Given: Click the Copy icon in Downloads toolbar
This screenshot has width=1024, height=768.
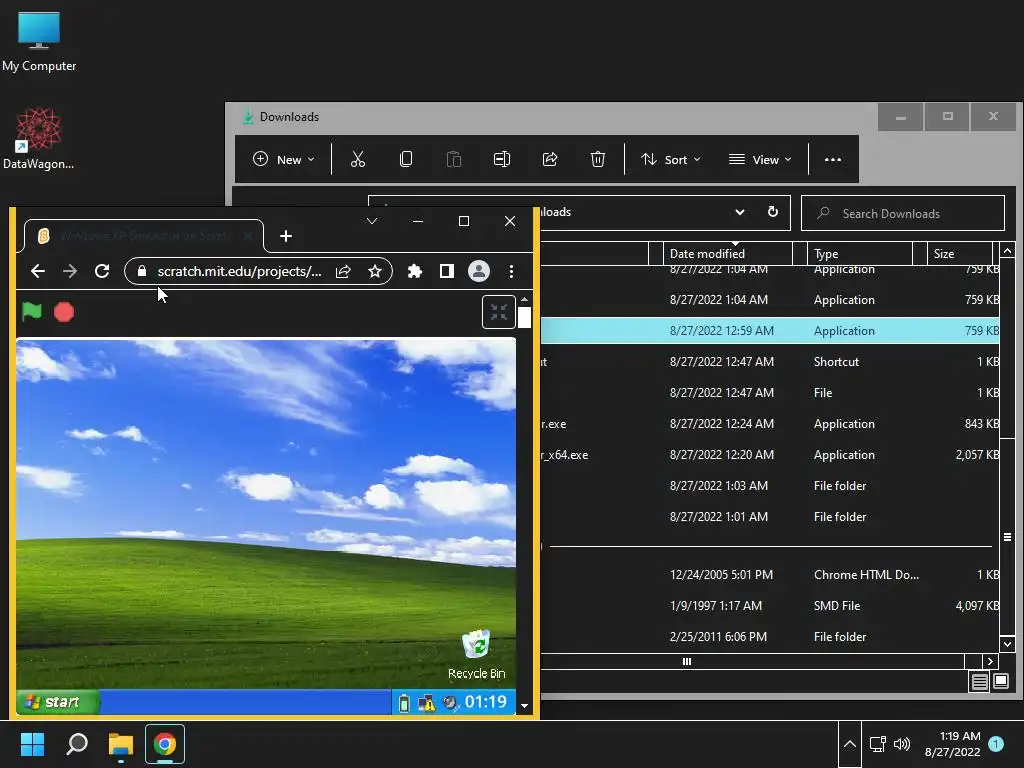Looking at the screenshot, I should tap(406, 159).
